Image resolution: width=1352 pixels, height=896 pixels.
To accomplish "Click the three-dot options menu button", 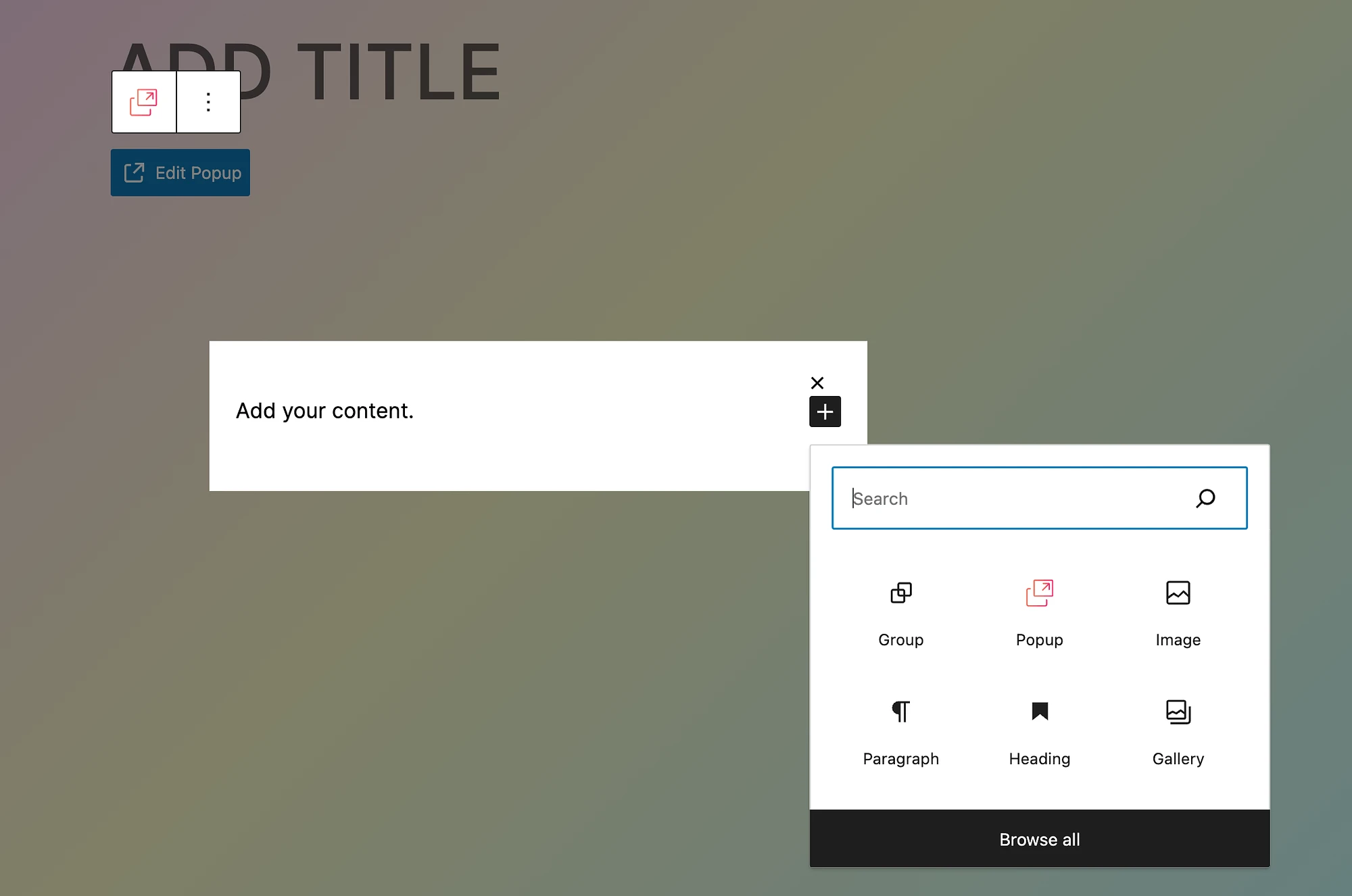I will point(207,101).
